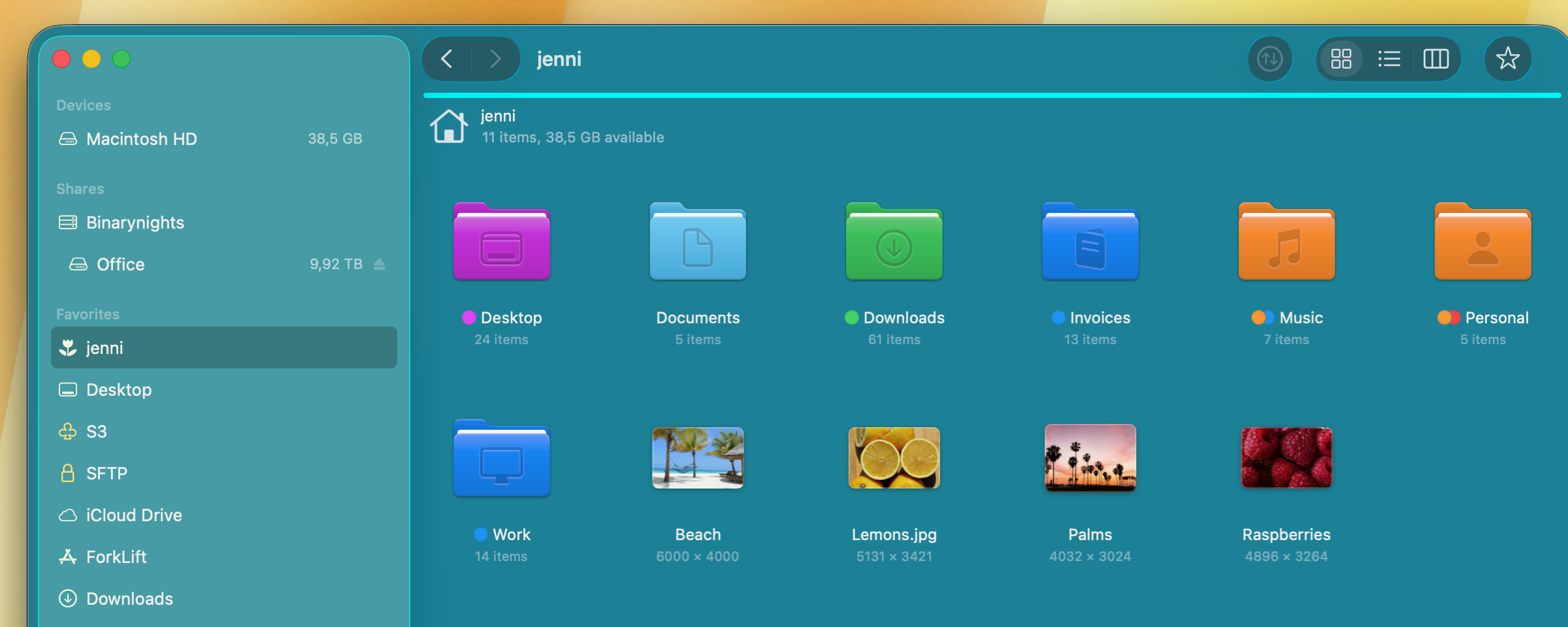Select jenni in Favorites
This screenshot has height=627, width=1568.
tap(223, 347)
